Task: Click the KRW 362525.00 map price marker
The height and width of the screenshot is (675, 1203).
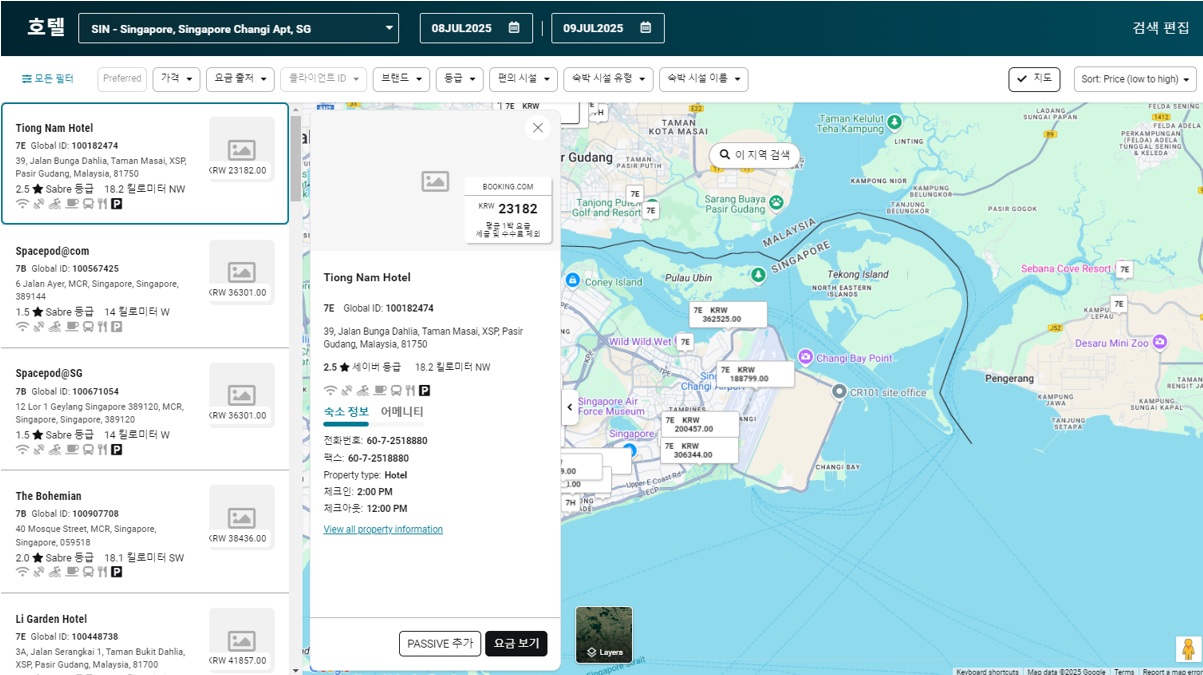Action: (x=727, y=314)
